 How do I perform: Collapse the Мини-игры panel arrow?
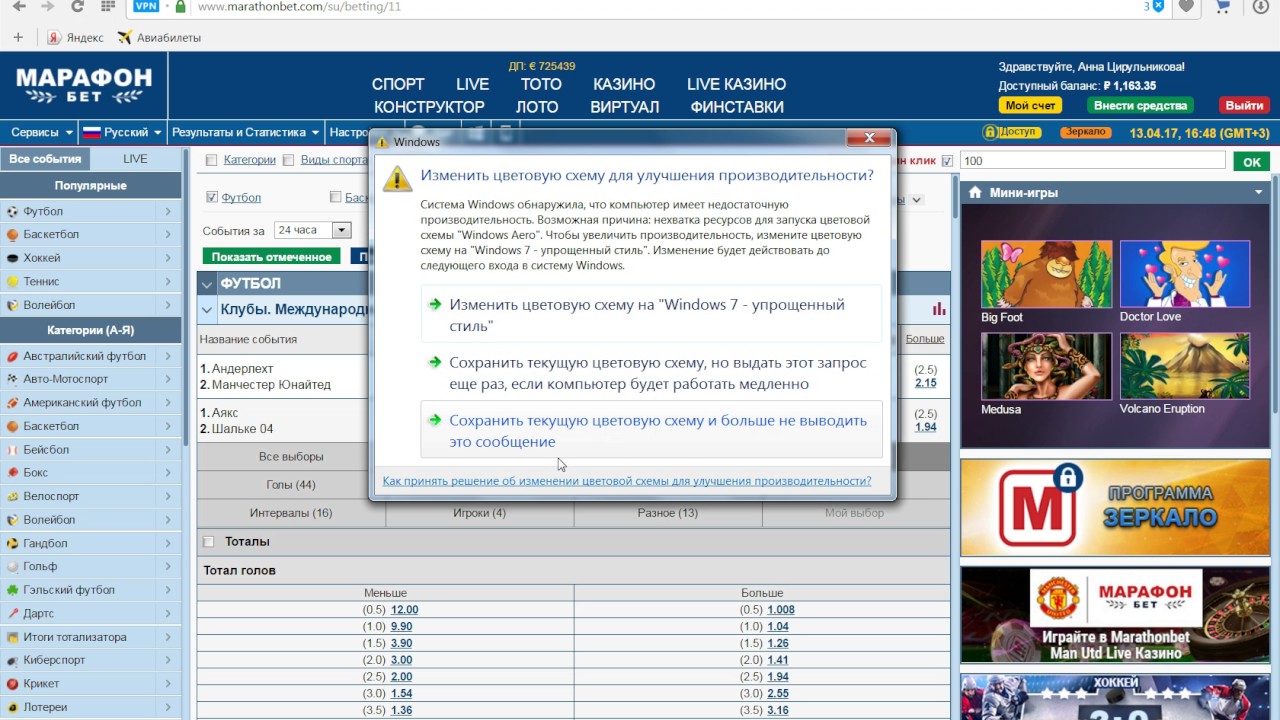tap(1259, 192)
